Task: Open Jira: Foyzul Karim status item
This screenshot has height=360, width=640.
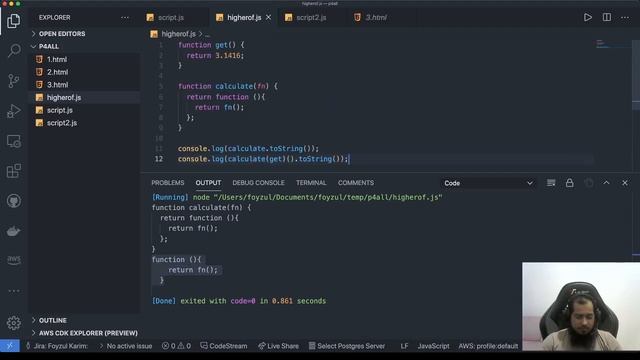Action: coord(57,346)
